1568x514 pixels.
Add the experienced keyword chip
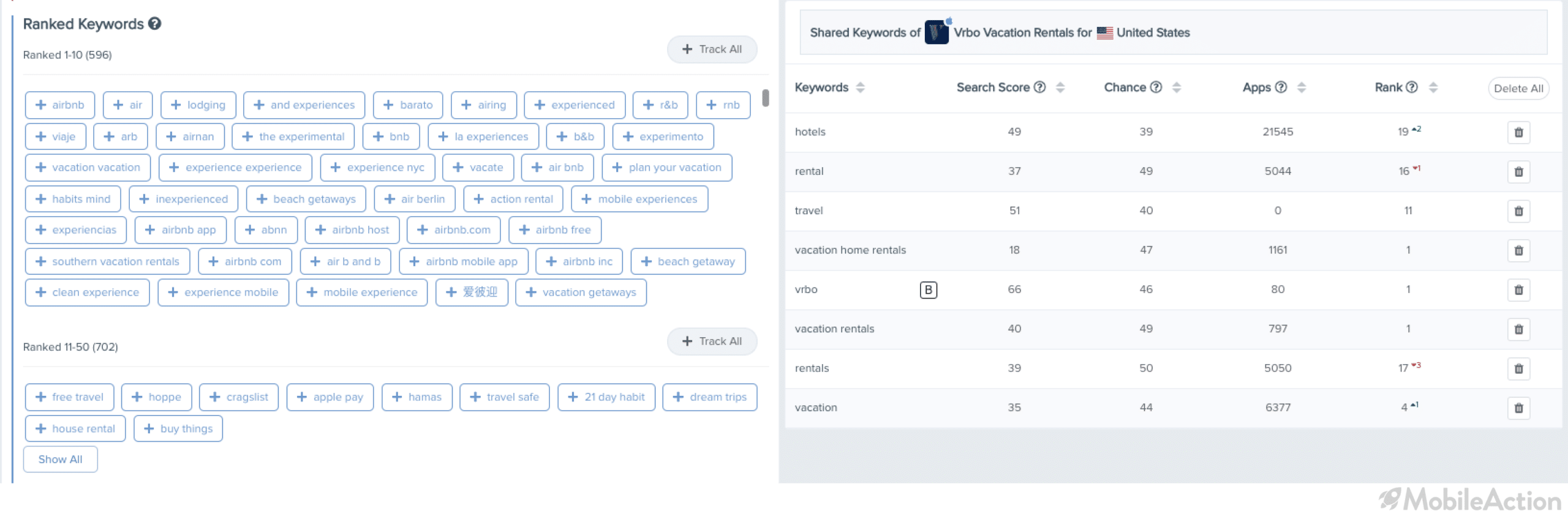(575, 105)
